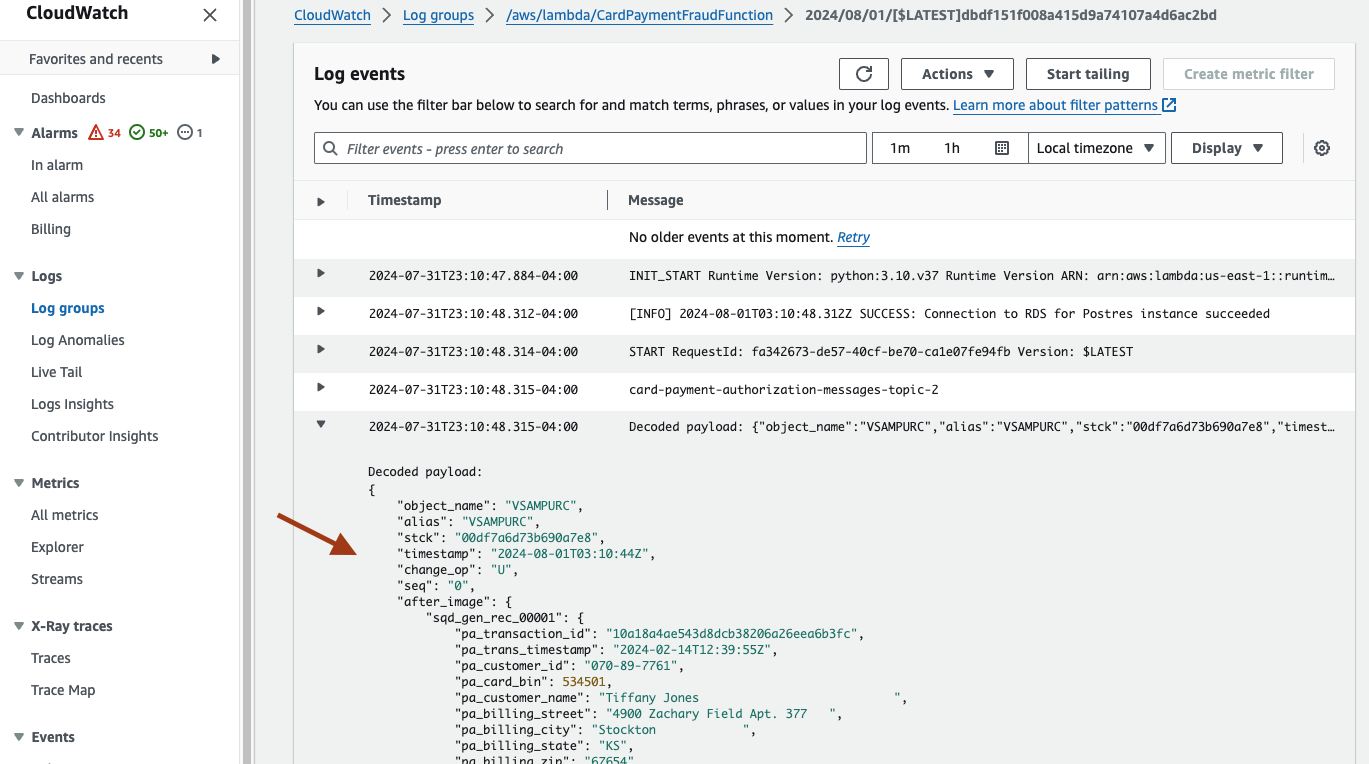1369x764 pixels.
Task: Select the 1h time range
Action: [952, 148]
